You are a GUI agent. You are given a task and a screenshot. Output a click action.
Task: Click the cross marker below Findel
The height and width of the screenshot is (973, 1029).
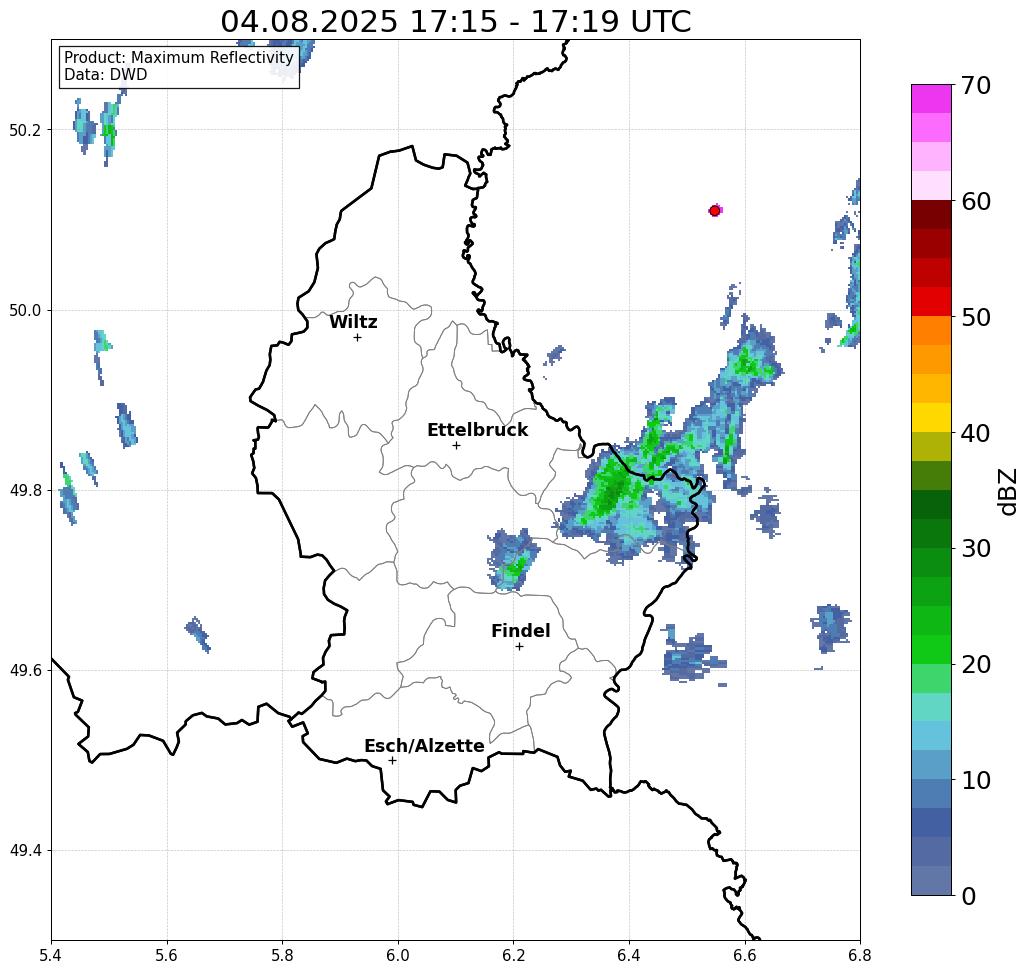(519, 646)
